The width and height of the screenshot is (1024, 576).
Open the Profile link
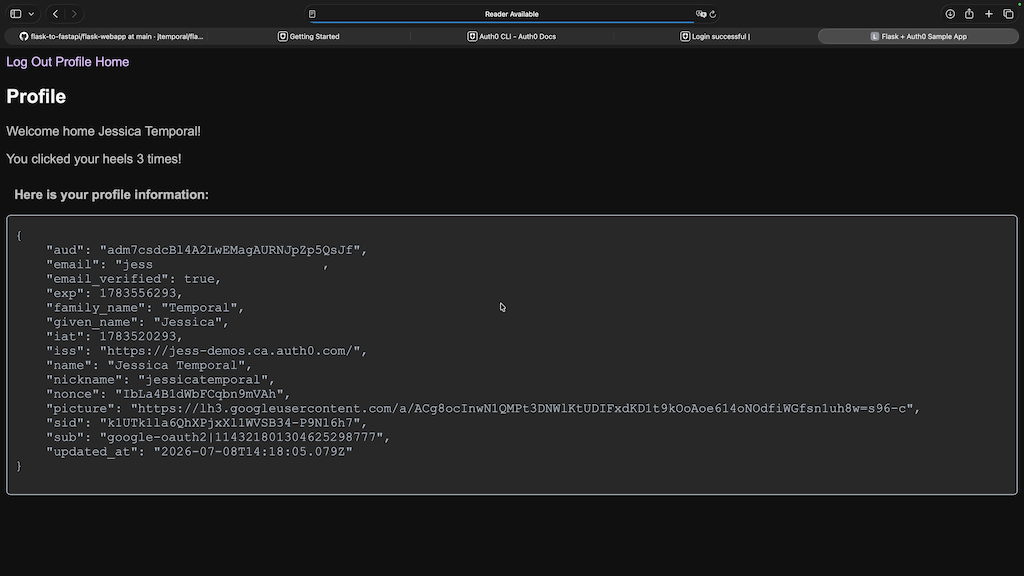coord(73,62)
